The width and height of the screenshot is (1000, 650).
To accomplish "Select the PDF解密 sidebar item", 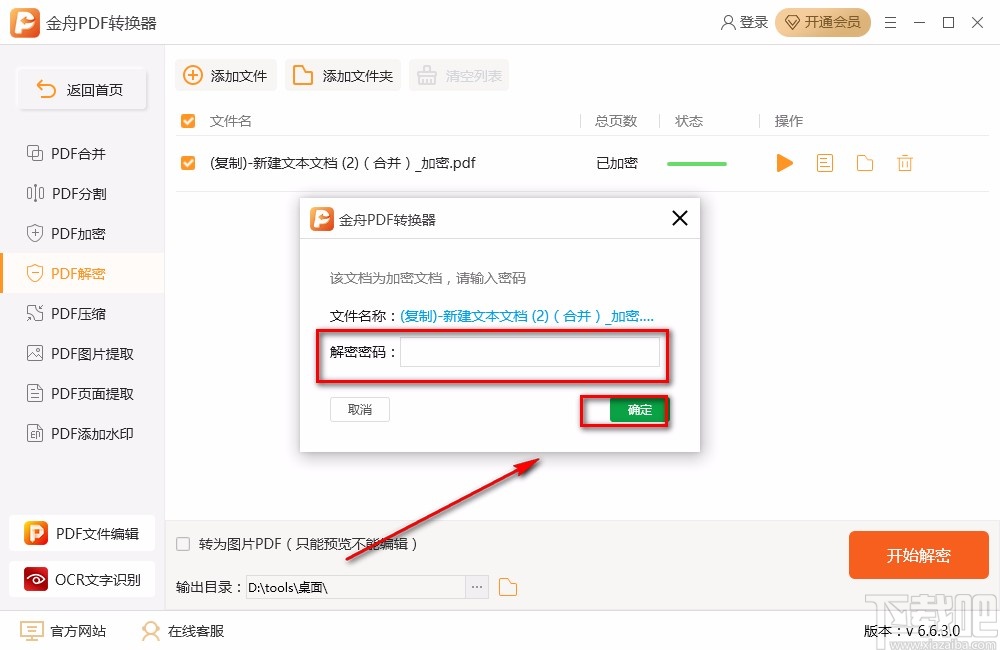I will 82,273.
